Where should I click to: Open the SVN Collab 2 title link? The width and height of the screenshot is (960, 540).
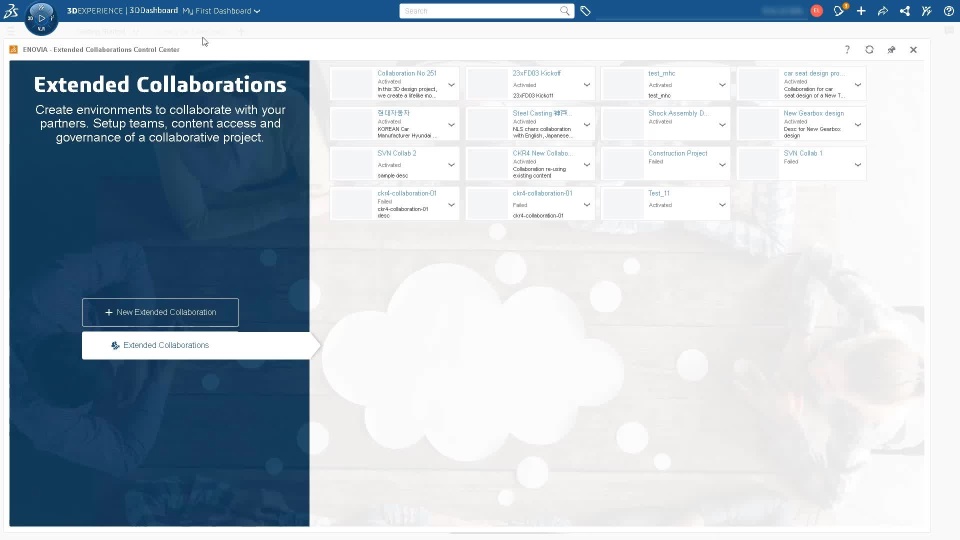[397, 154]
